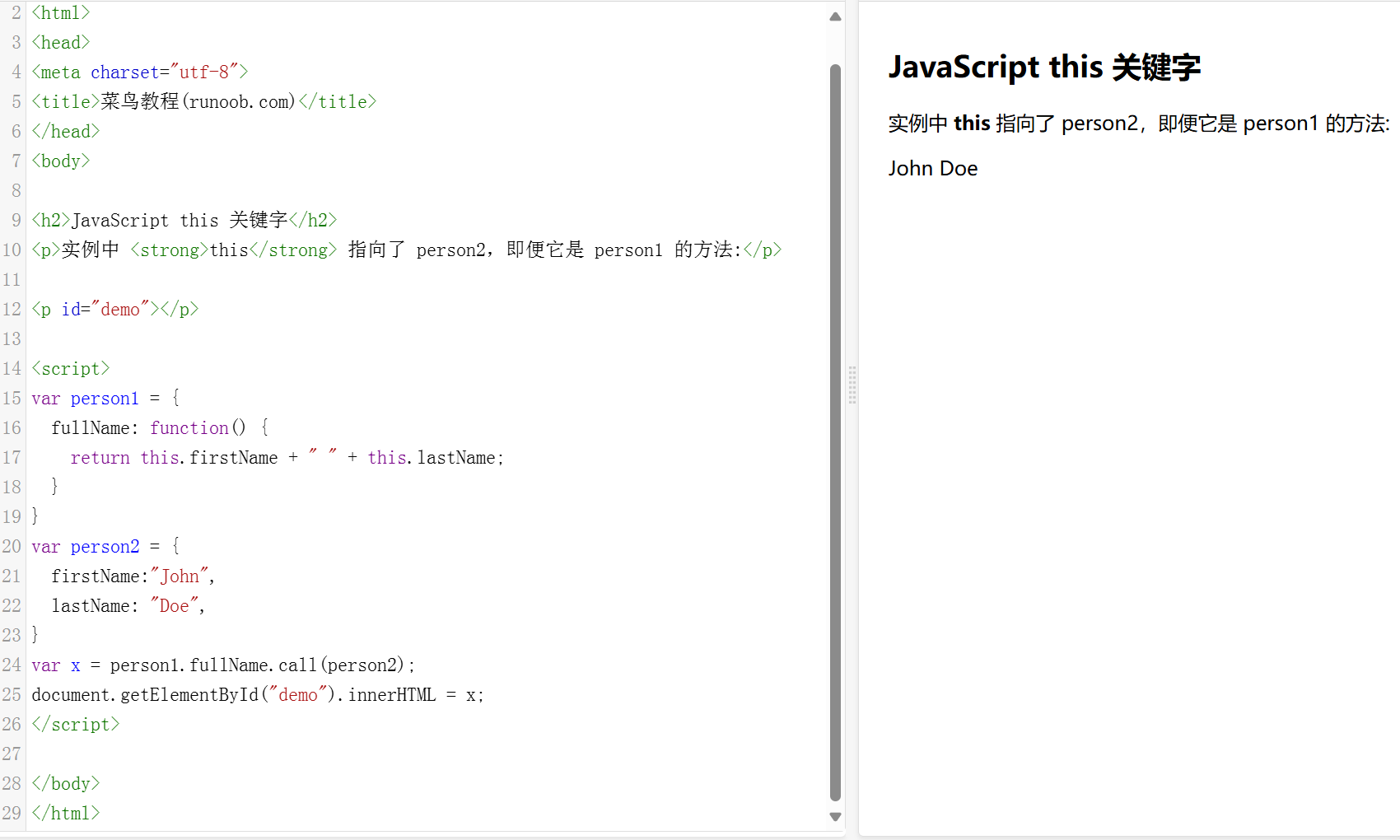1400x840 pixels.
Task: Click the return this.firstName statement
Action: [287, 458]
